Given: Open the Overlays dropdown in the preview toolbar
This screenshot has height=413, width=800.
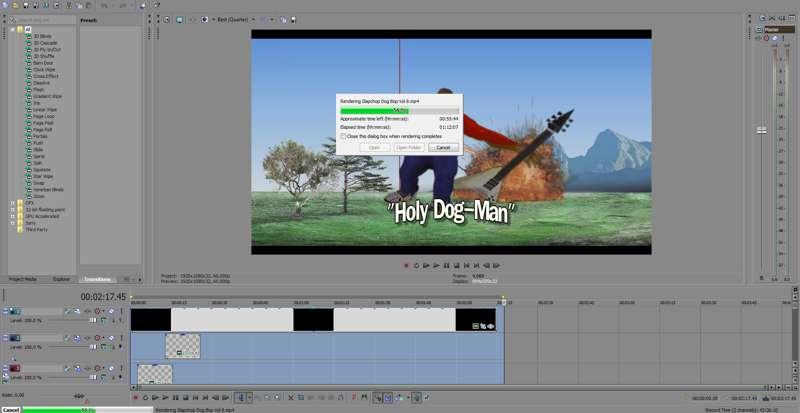Looking at the screenshot, I should coord(271,19).
